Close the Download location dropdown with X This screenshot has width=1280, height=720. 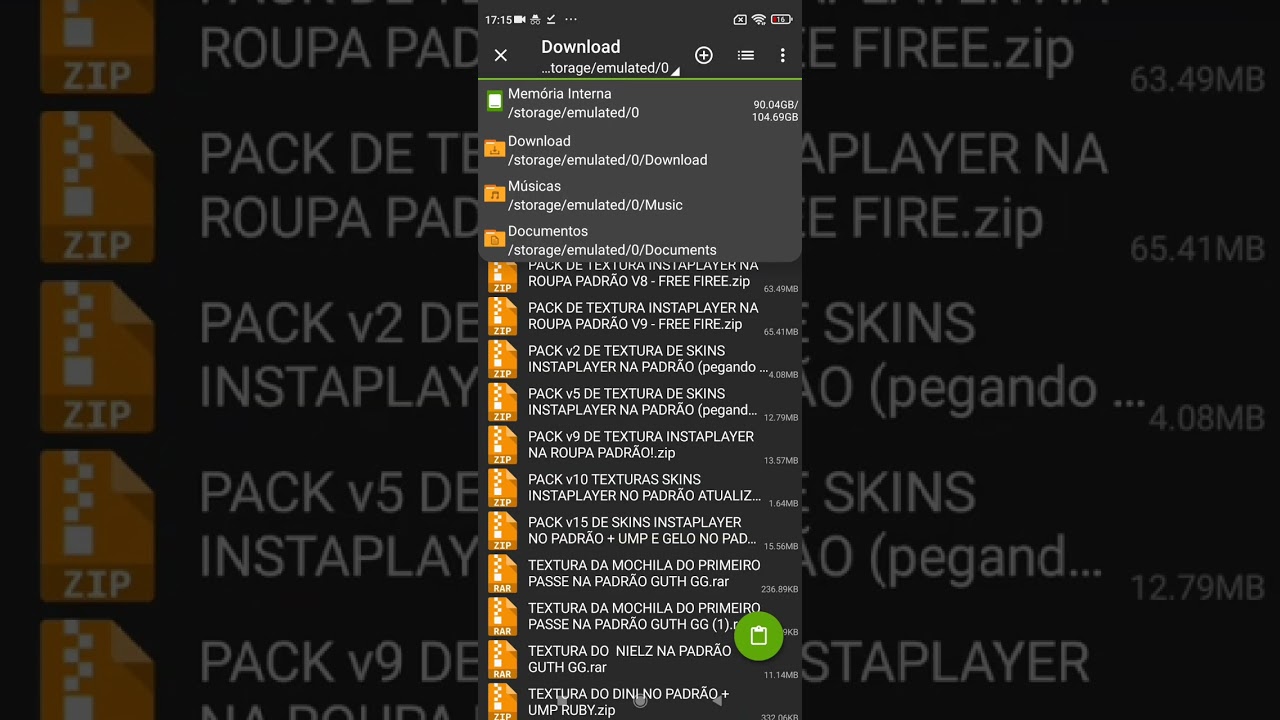[x=501, y=56]
